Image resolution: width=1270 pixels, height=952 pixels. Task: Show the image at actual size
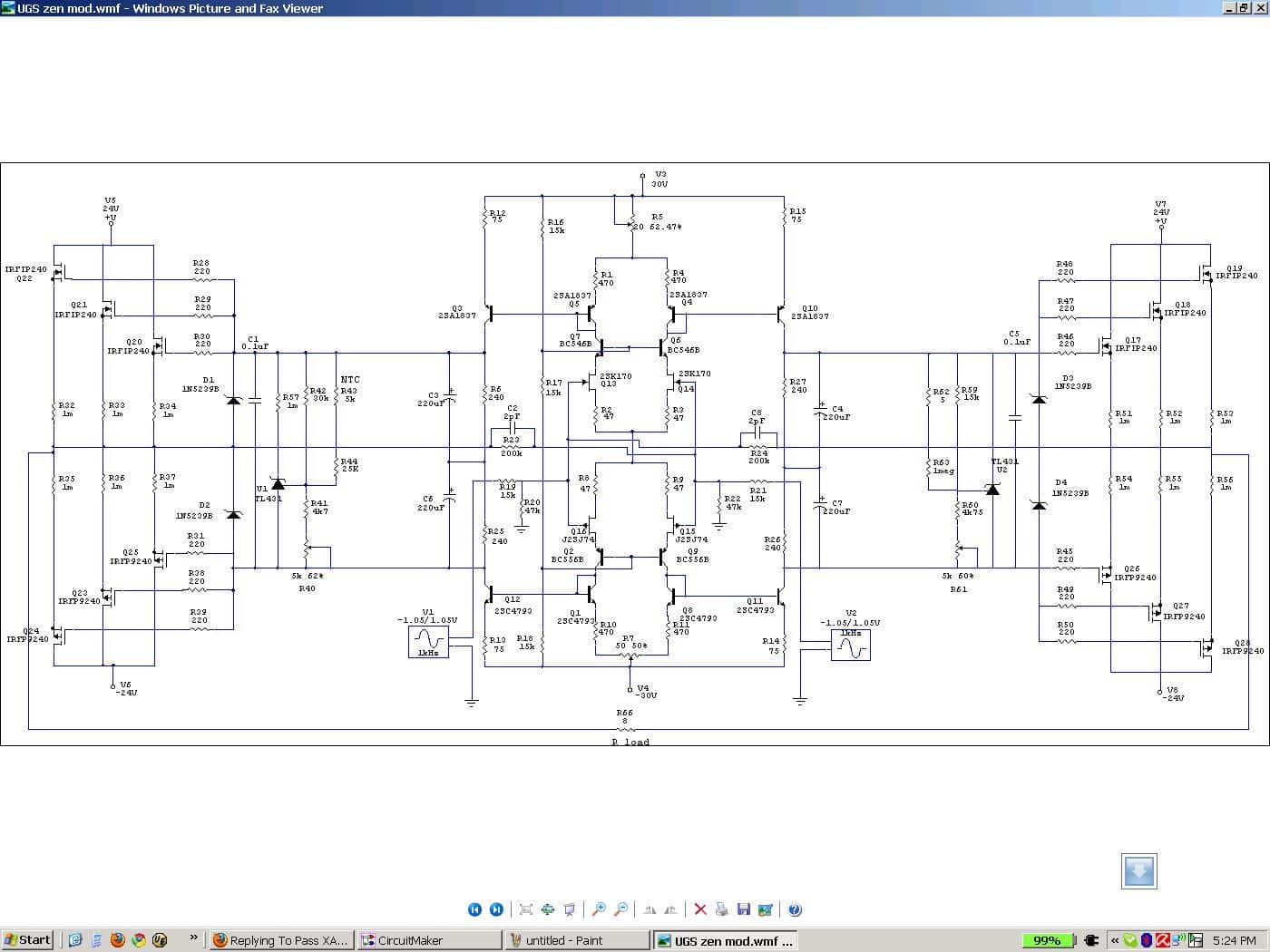click(548, 909)
